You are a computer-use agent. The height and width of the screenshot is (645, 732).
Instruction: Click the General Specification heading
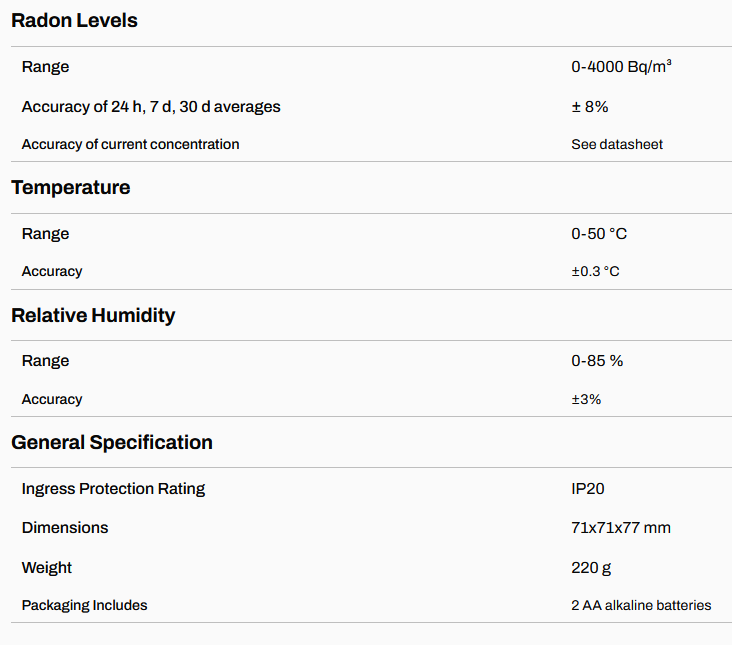(112, 442)
